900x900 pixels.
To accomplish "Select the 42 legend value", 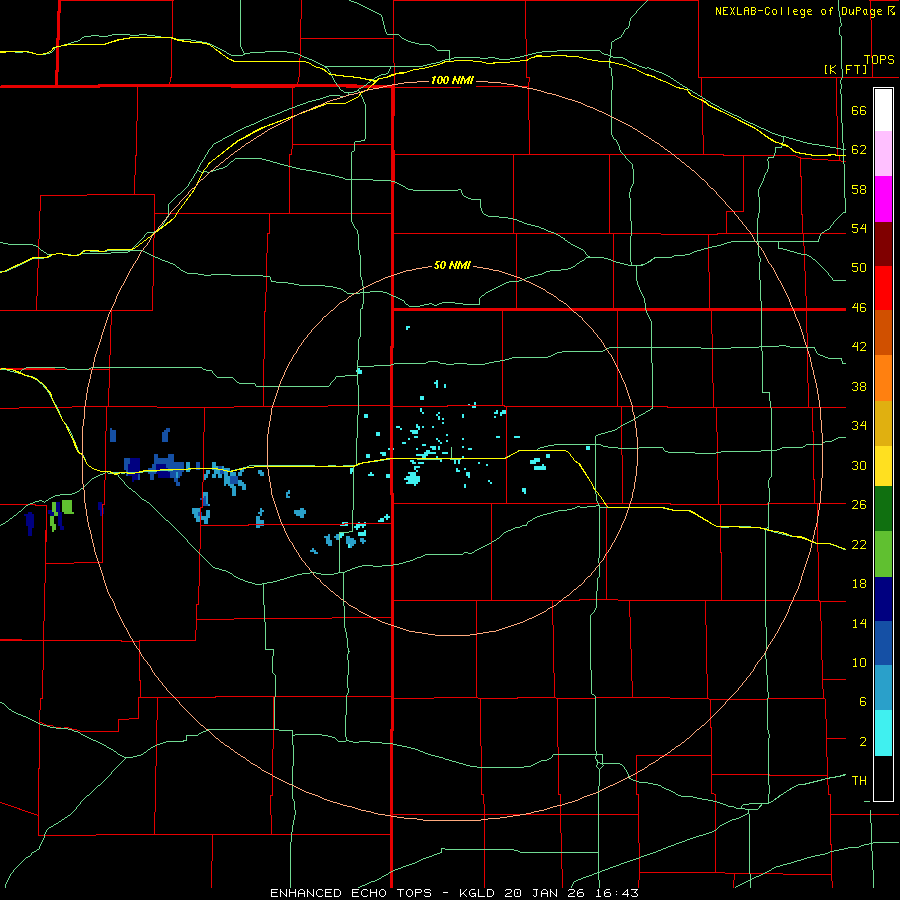I will (859, 347).
